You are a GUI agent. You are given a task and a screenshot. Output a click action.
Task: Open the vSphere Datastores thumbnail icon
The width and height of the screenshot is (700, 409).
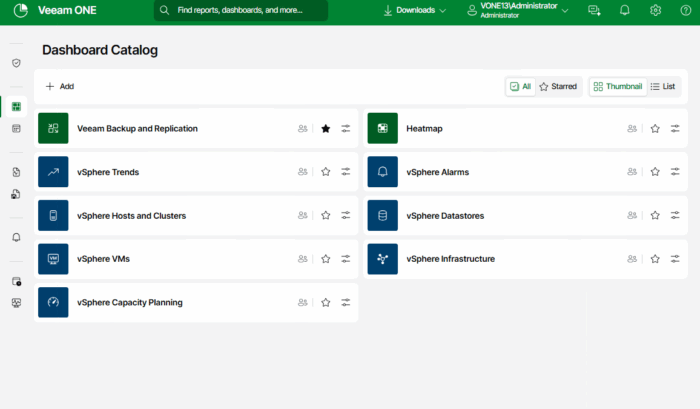point(383,215)
